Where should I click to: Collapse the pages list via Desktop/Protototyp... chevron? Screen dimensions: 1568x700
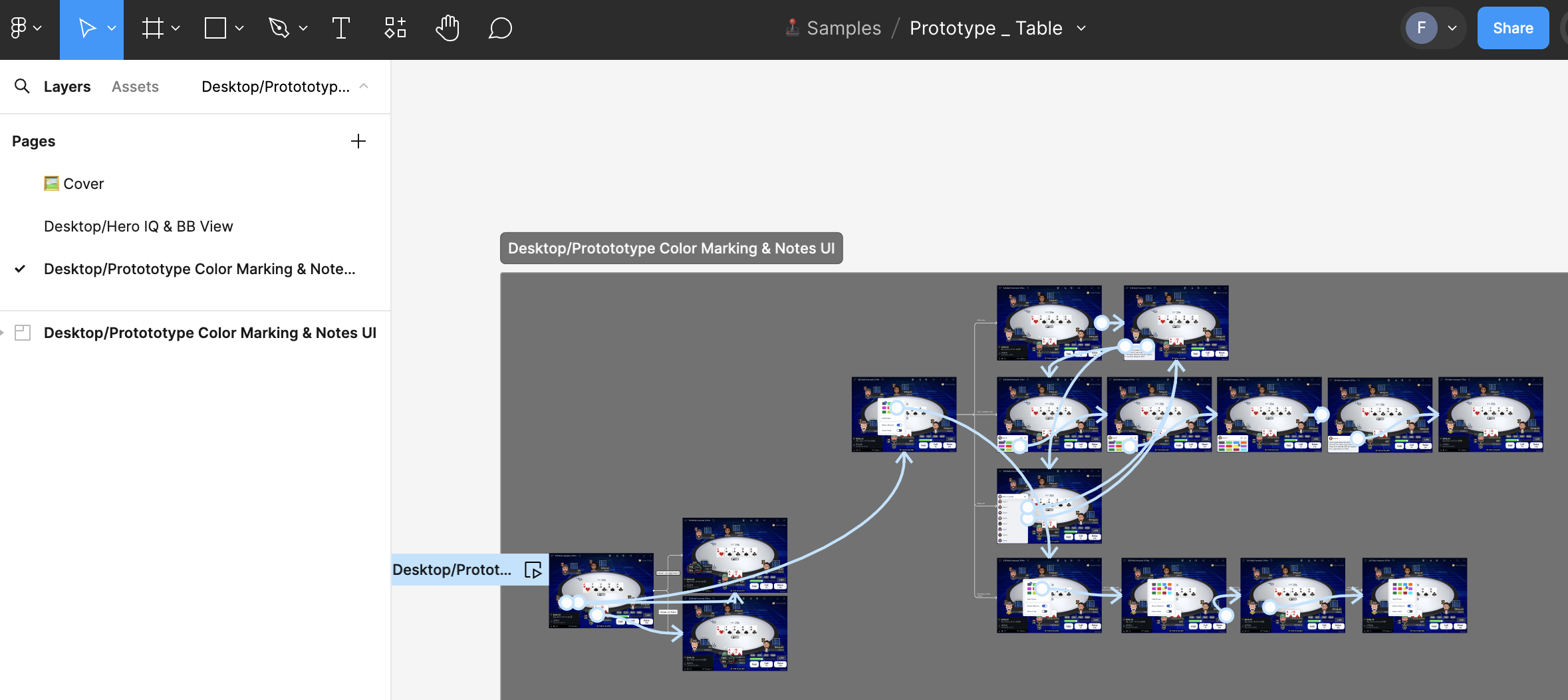(x=364, y=87)
